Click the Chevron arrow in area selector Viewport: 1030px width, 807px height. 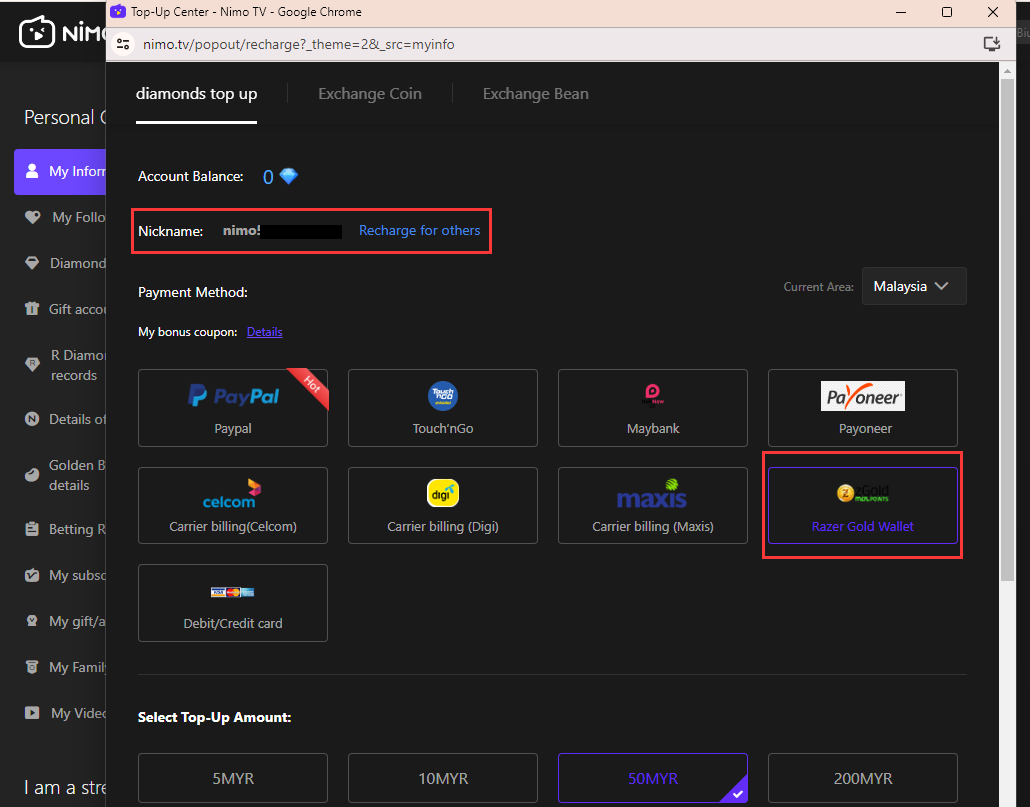point(941,286)
